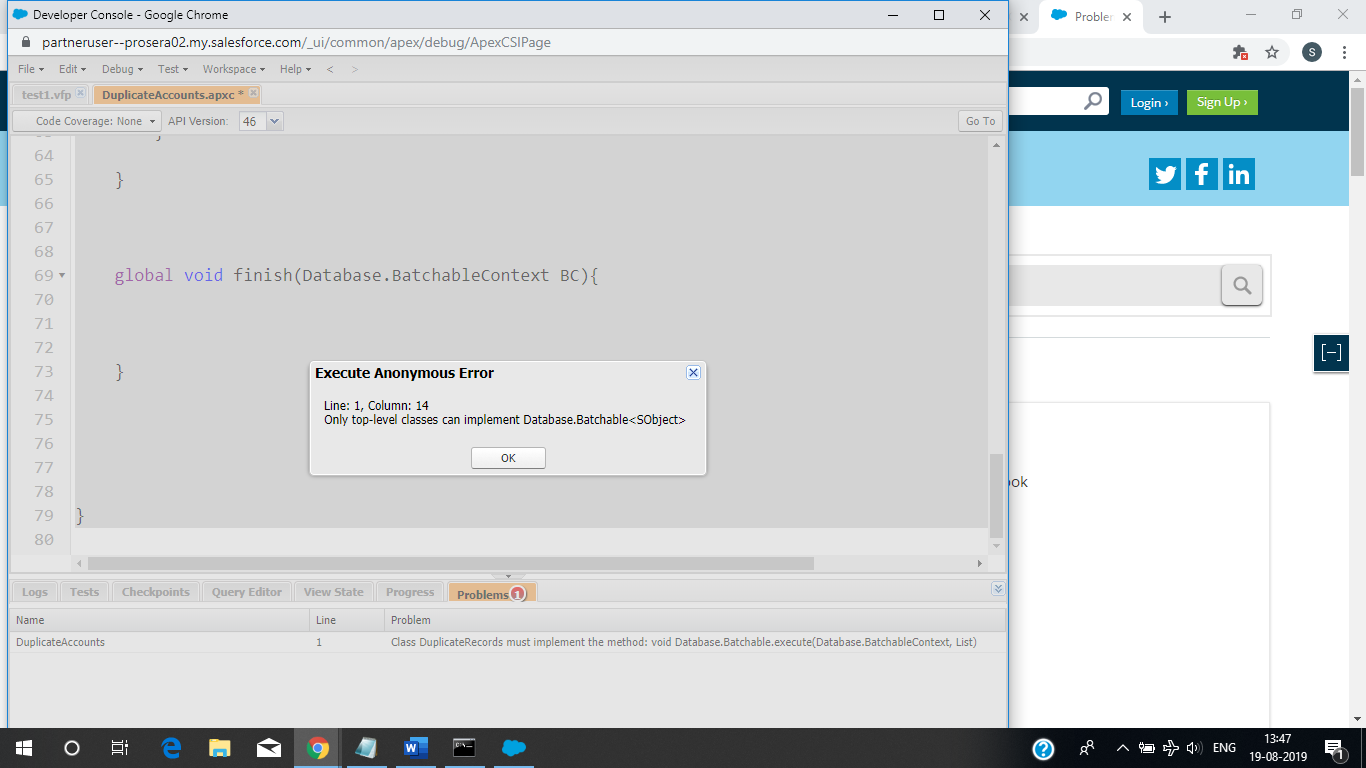This screenshot has height=768, width=1366.
Task: Bookmark the page with the star icon
Action: 1272,52
